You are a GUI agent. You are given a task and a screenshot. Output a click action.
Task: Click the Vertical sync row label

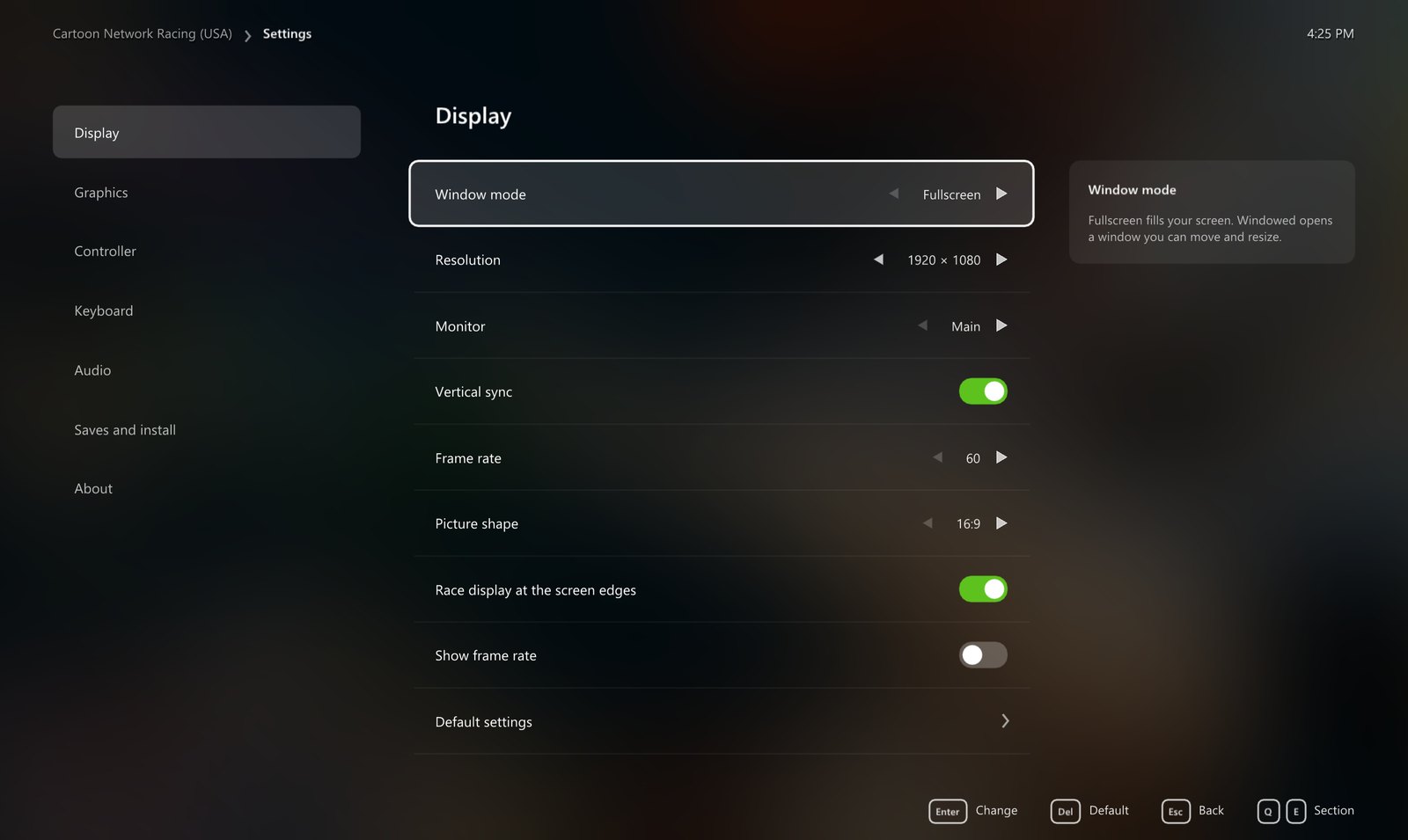(x=473, y=392)
